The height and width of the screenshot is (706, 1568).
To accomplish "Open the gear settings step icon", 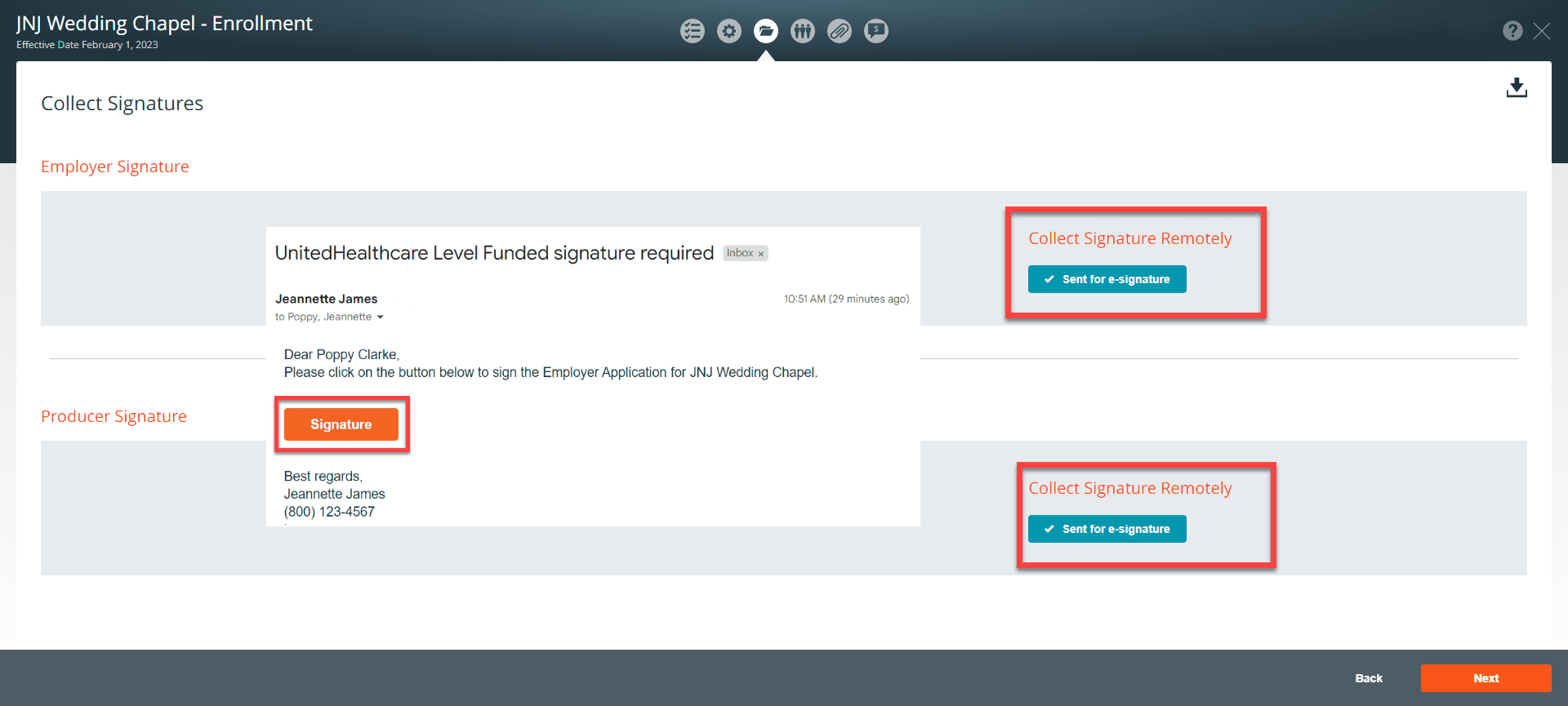I will point(729,31).
